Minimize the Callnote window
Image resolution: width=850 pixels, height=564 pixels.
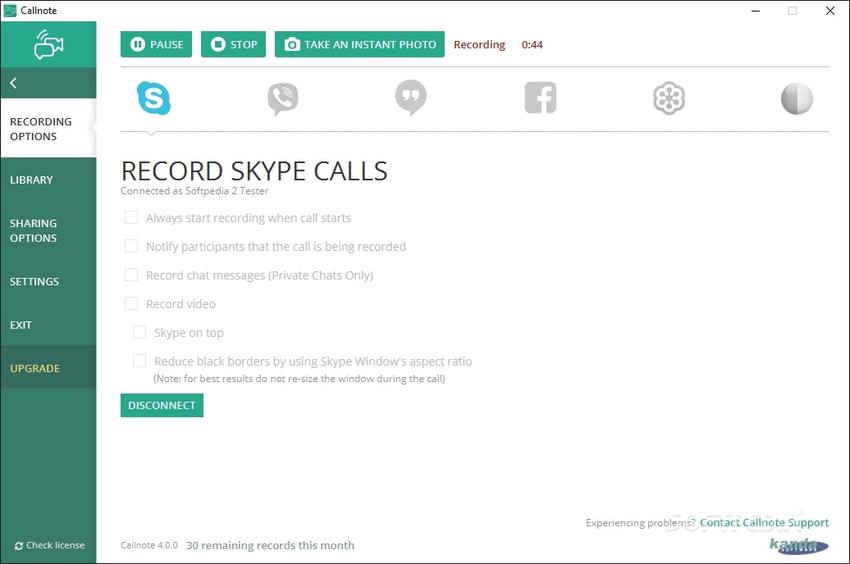pos(755,10)
